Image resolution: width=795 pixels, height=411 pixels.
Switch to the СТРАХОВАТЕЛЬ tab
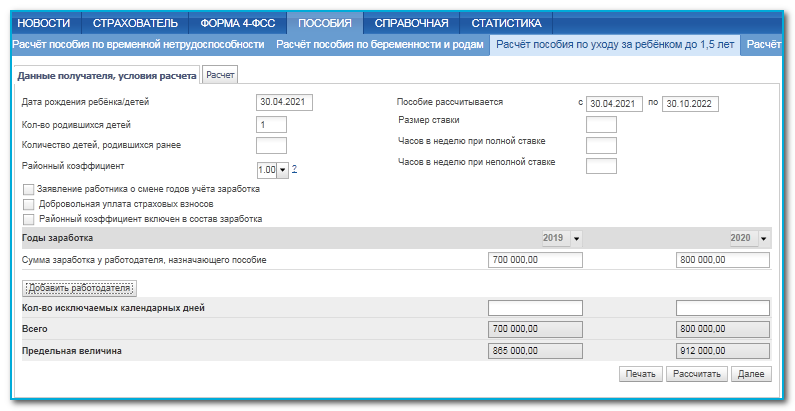(135, 23)
